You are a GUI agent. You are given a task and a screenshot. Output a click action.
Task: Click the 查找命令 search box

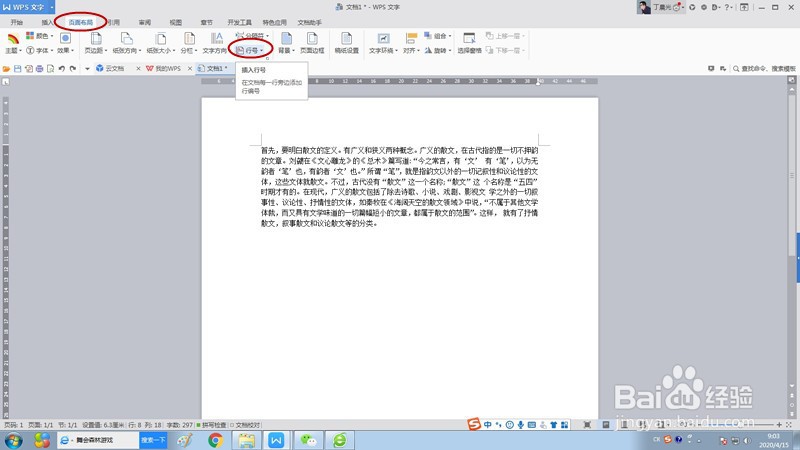pos(764,68)
